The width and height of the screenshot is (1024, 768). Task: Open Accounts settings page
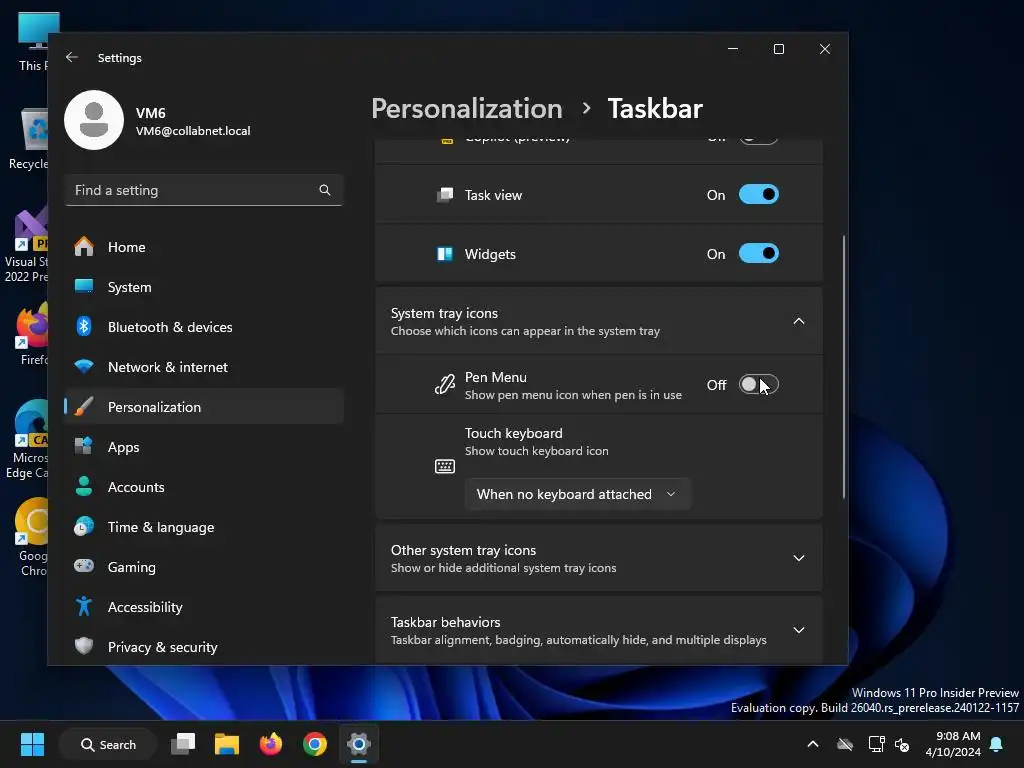click(204, 487)
